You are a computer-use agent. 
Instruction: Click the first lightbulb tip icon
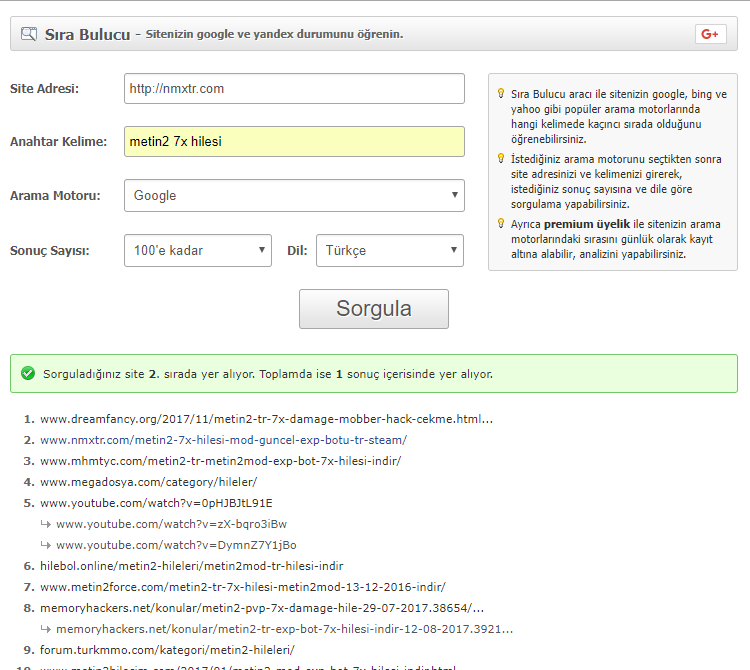(501, 93)
